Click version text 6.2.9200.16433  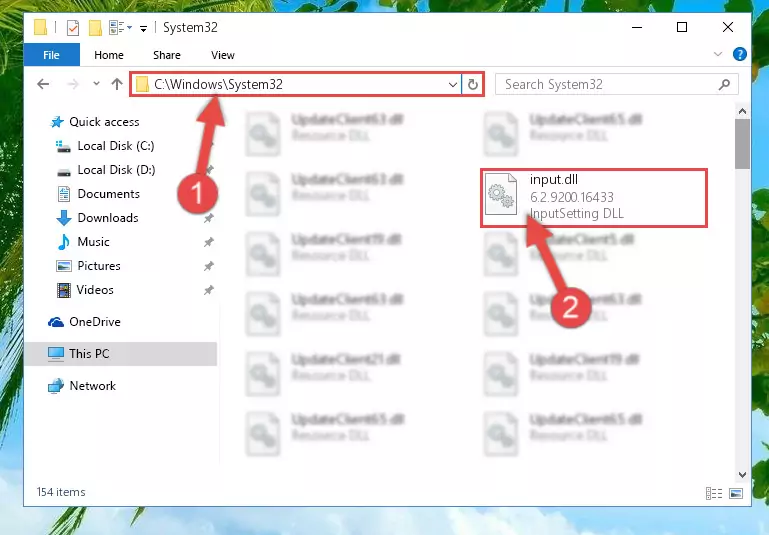click(x=571, y=197)
